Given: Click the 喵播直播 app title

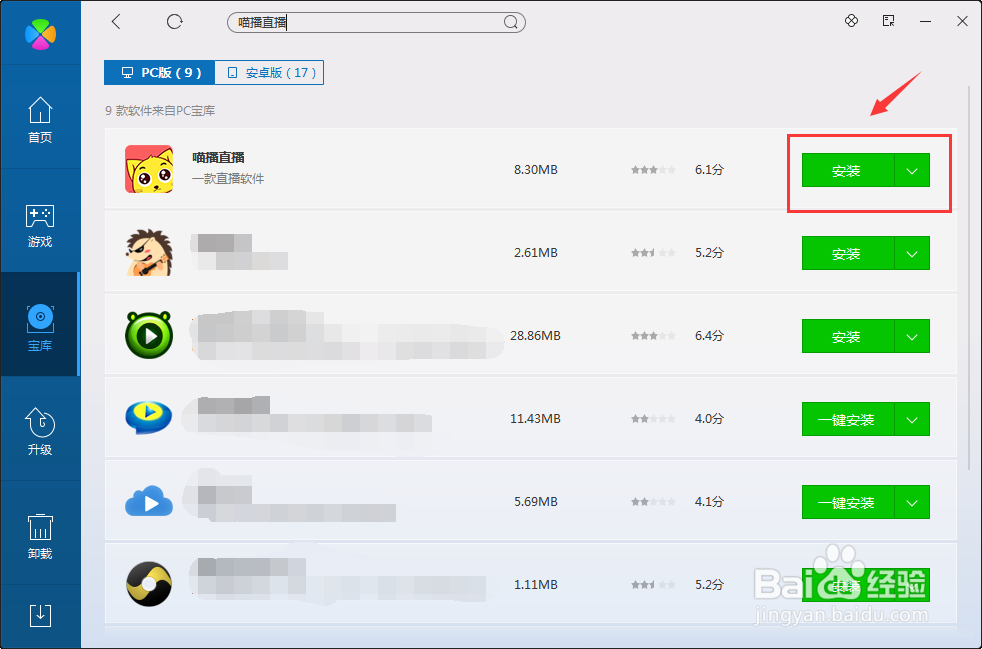Looking at the screenshot, I should point(218,157).
